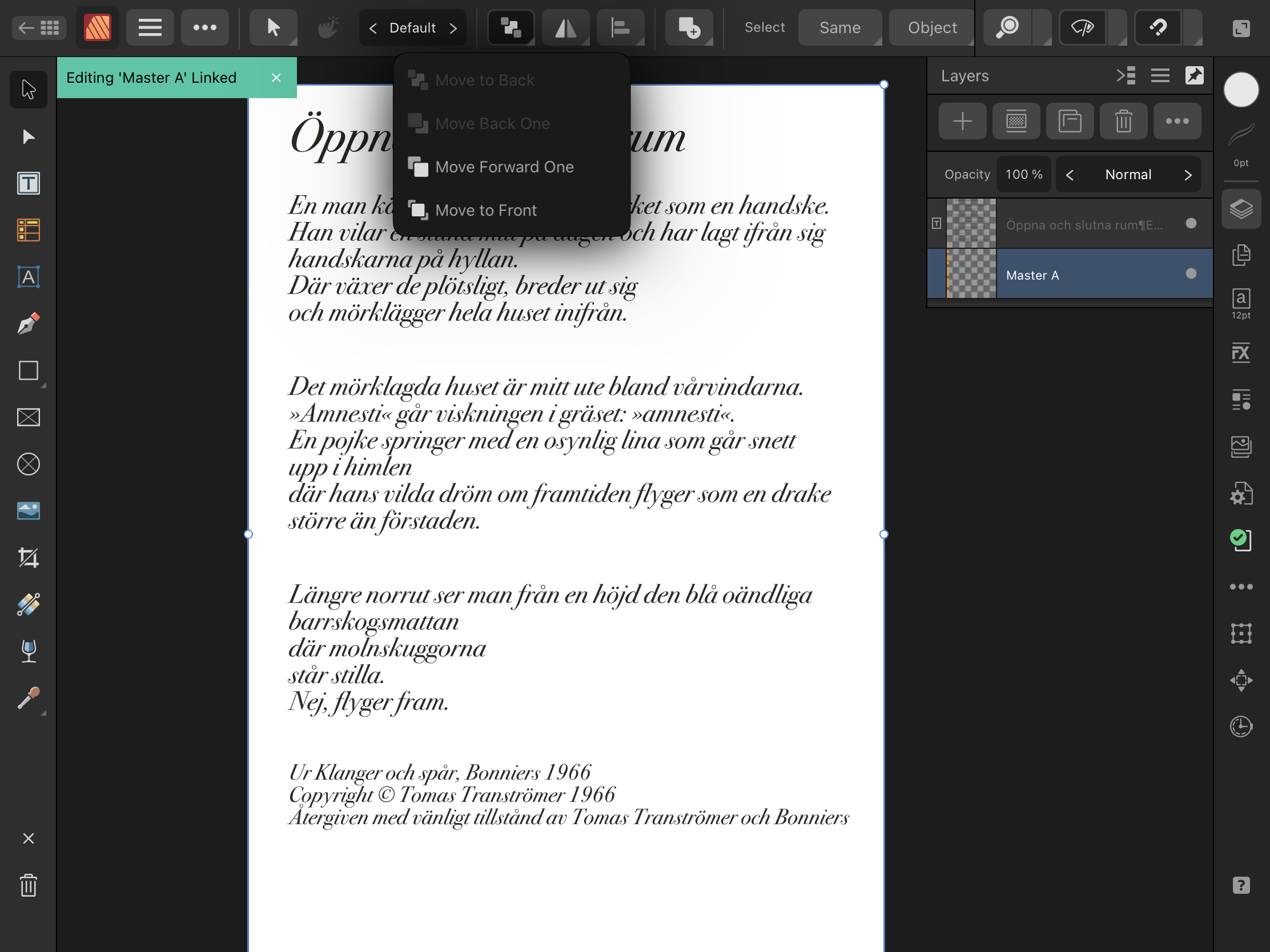Select the Transparency wine glass tool

point(28,651)
